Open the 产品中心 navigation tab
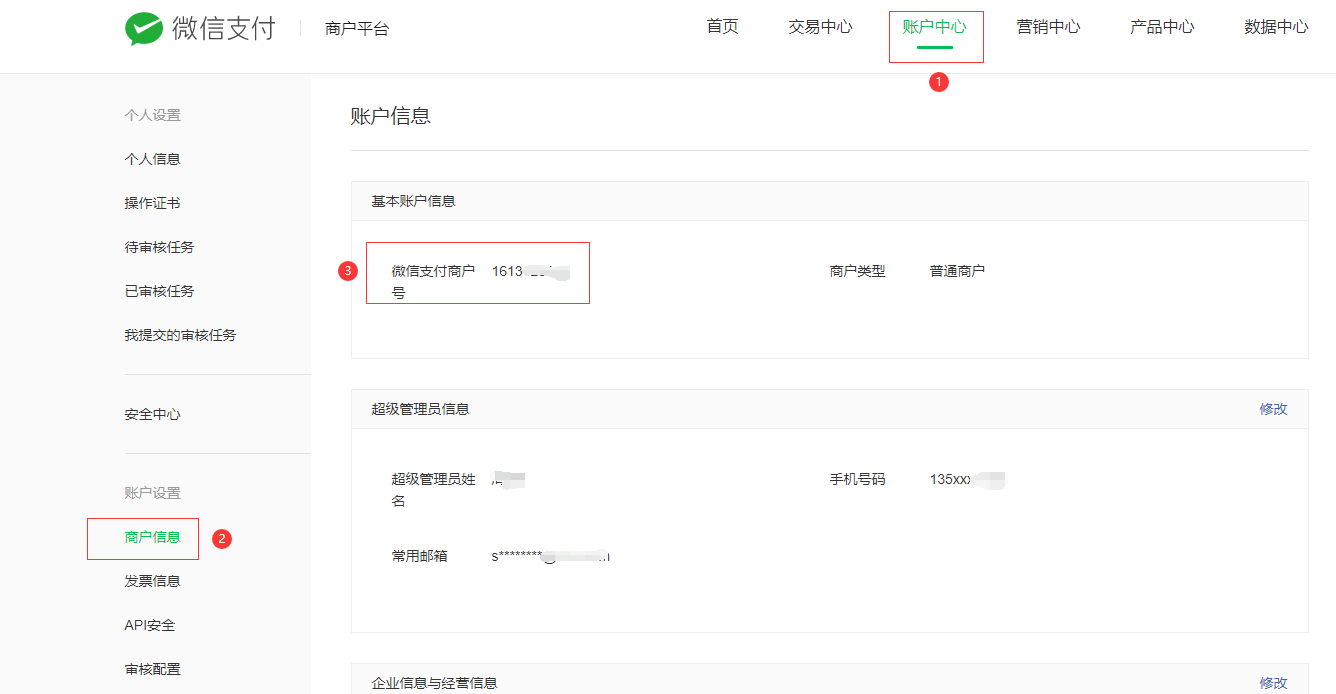Screen dimensions: 1336x694 click(1162, 27)
